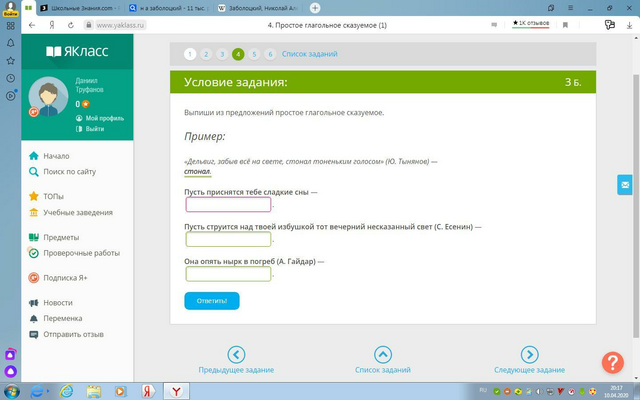Open a new browser tab with plus
The height and width of the screenshot is (400, 640).
click(315, 8)
